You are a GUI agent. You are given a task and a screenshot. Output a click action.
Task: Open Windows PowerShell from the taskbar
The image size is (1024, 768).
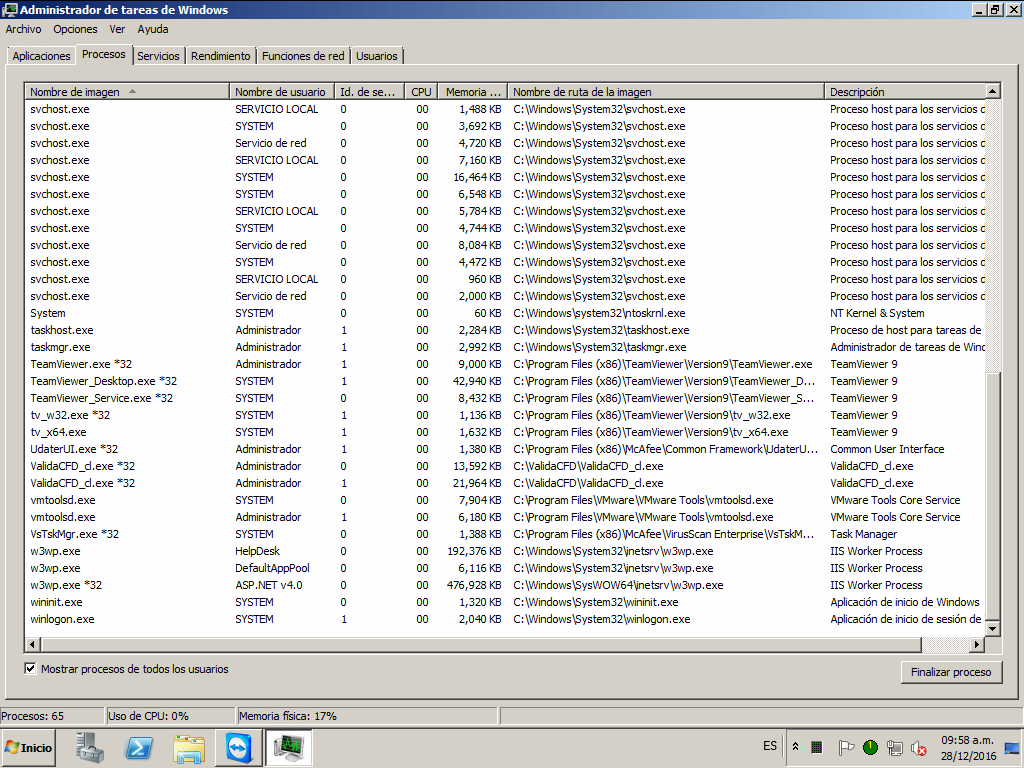tap(139, 748)
